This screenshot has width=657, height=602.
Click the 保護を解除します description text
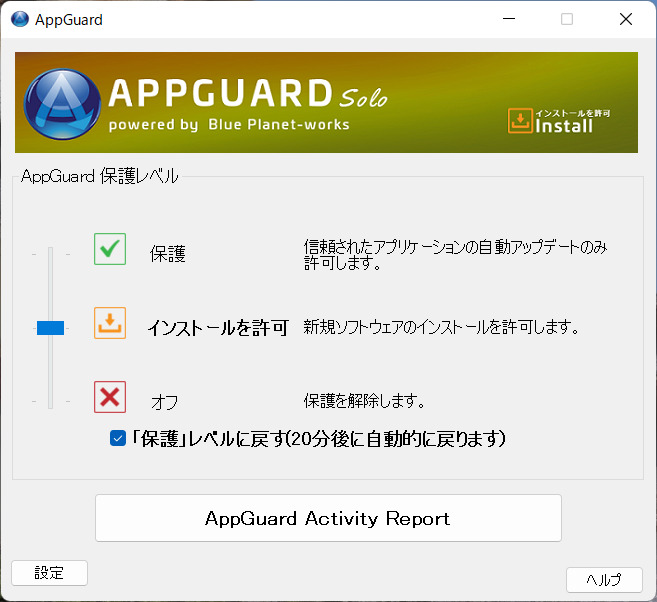[x=364, y=401]
